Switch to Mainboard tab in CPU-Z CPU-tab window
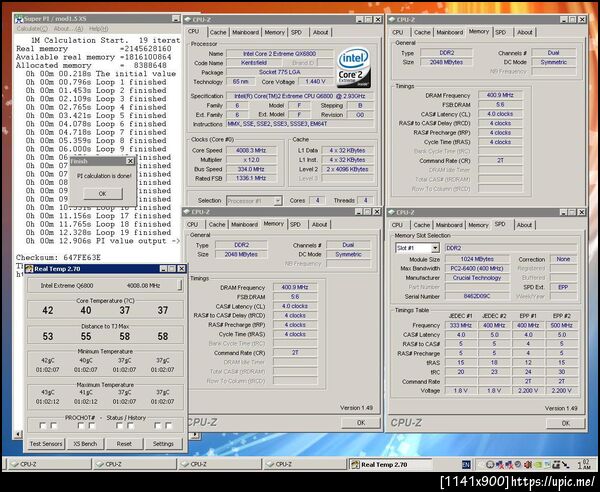 click(245, 33)
